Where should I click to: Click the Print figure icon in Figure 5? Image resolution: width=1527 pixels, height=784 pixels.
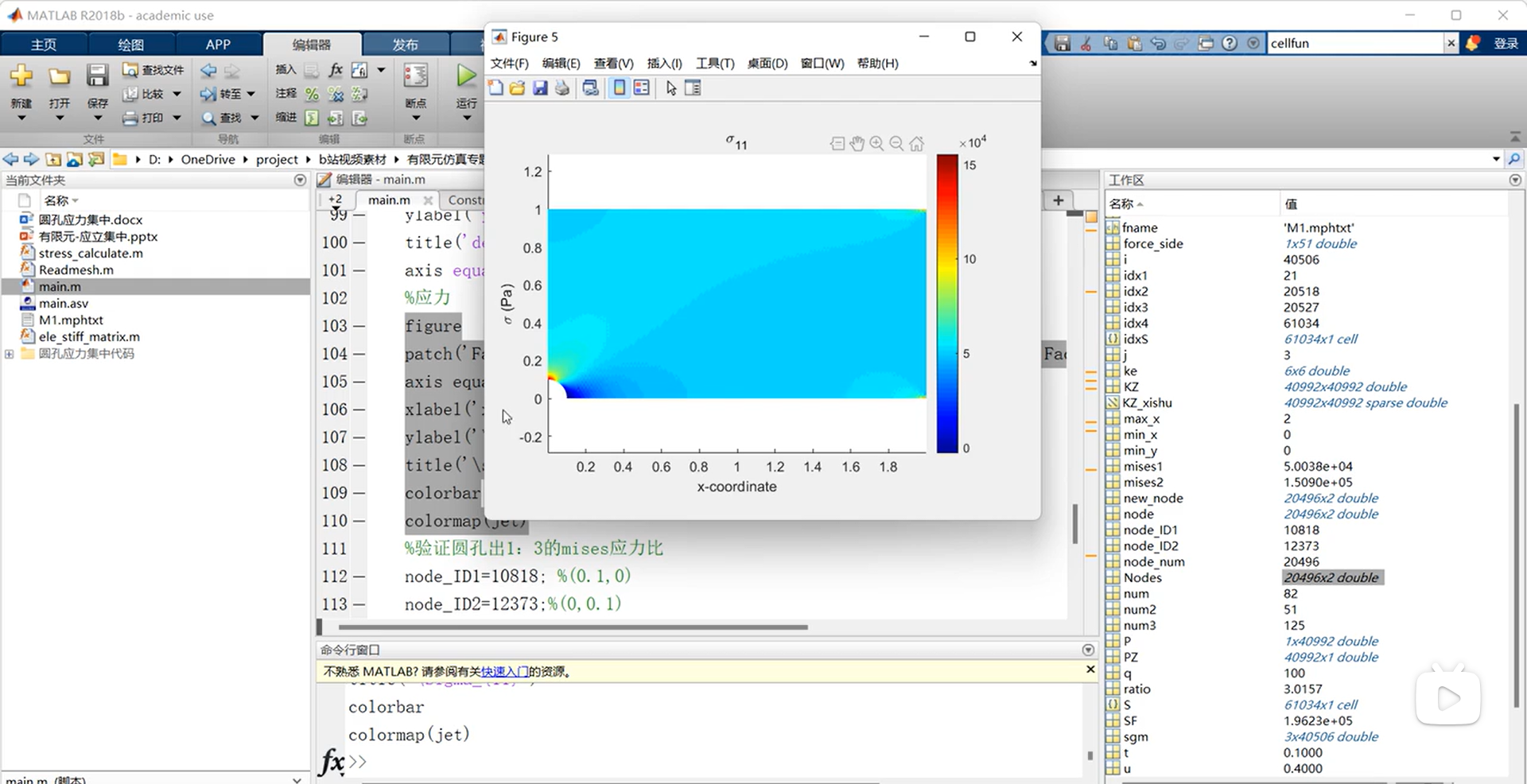562,88
